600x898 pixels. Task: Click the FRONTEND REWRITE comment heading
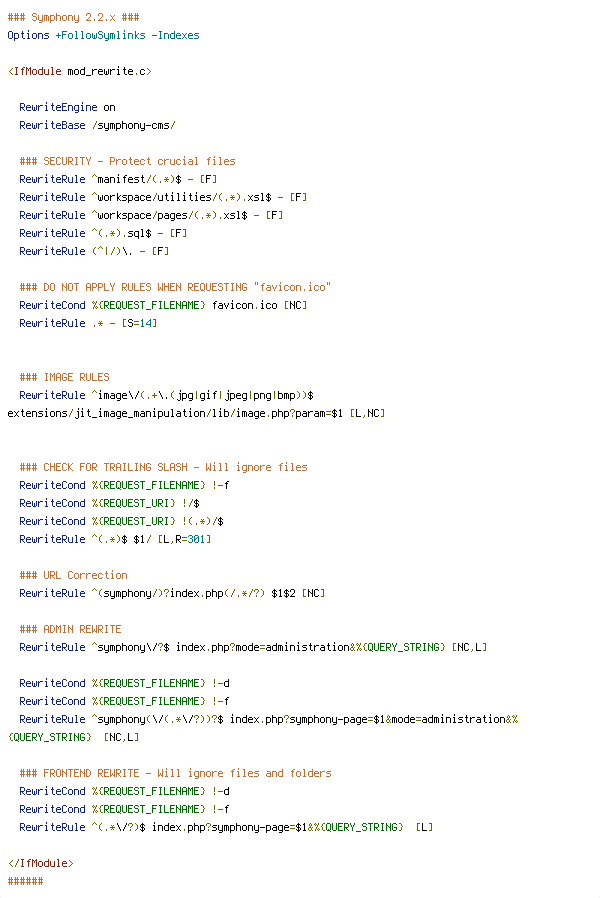[x=175, y=773]
